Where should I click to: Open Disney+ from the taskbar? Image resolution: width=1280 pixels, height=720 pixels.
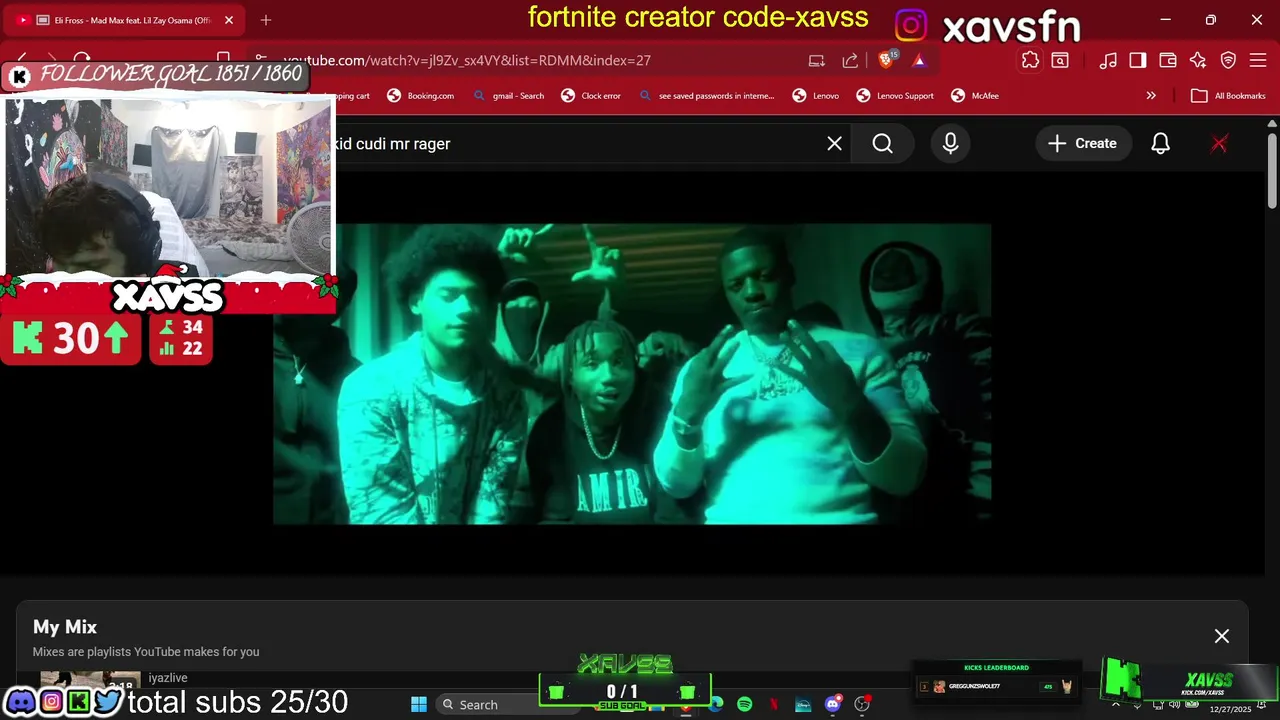click(x=803, y=704)
